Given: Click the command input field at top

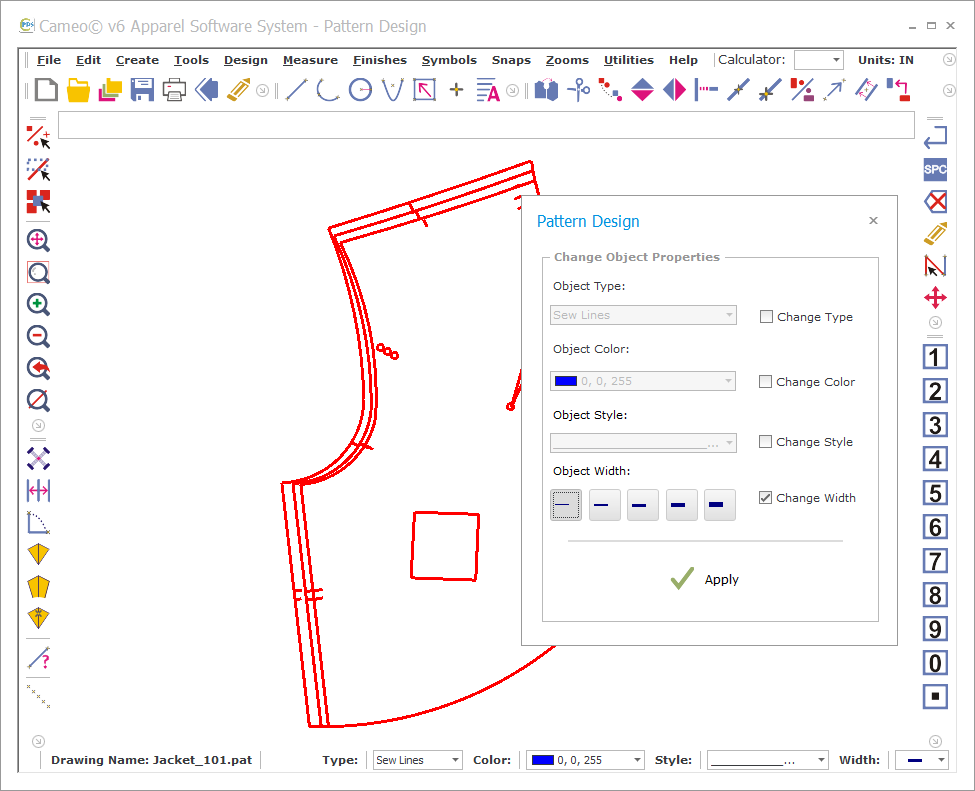Looking at the screenshot, I should pyautogui.click(x=486, y=125).
